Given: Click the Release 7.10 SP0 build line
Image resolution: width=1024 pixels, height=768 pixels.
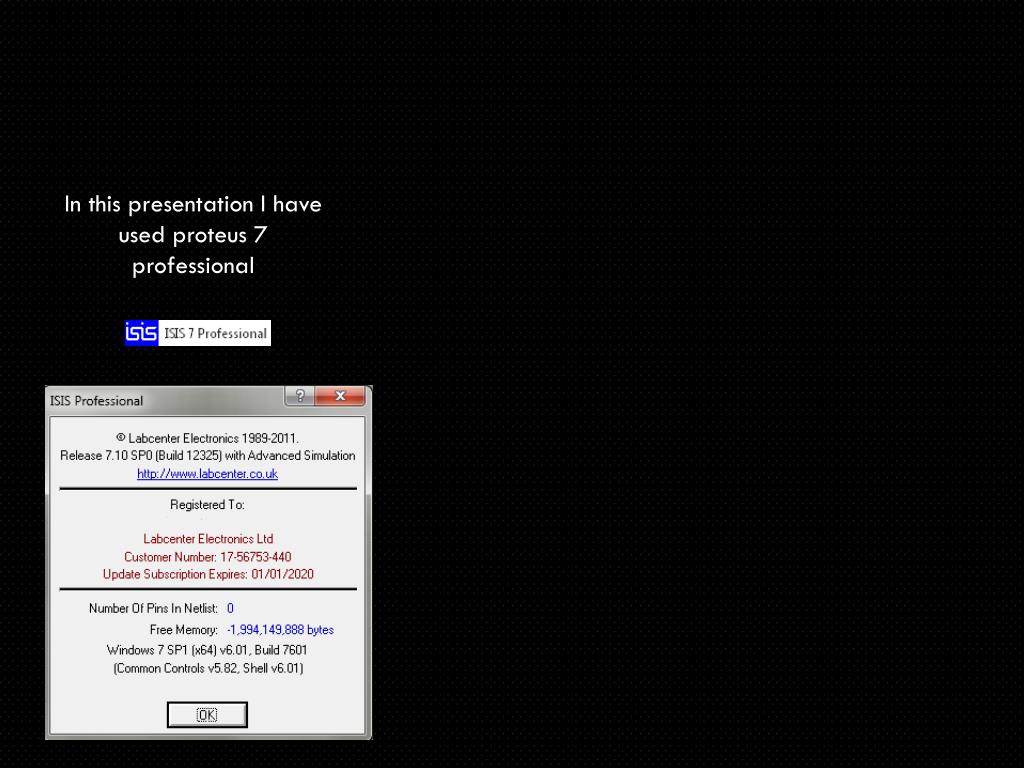Looking at the screenshot, I should [208, 455].
